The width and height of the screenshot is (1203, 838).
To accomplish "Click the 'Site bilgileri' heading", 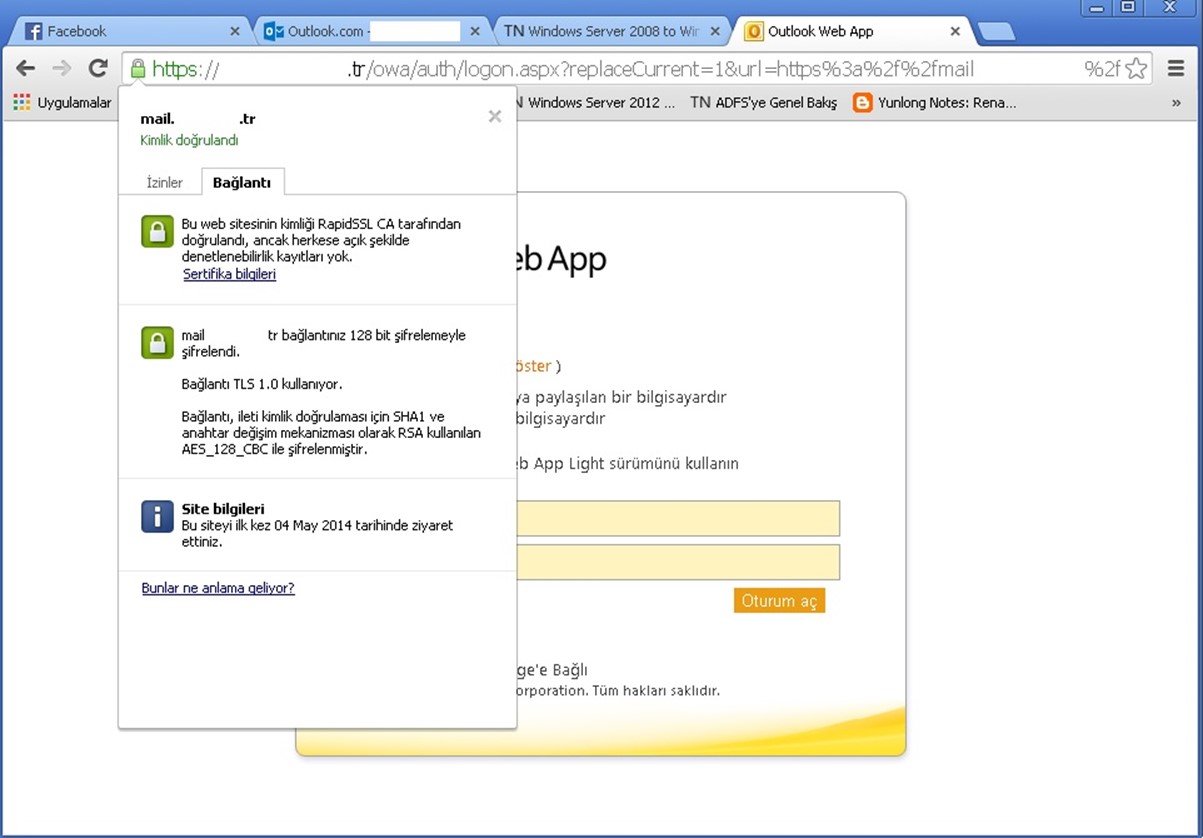I will pos(223,509).
